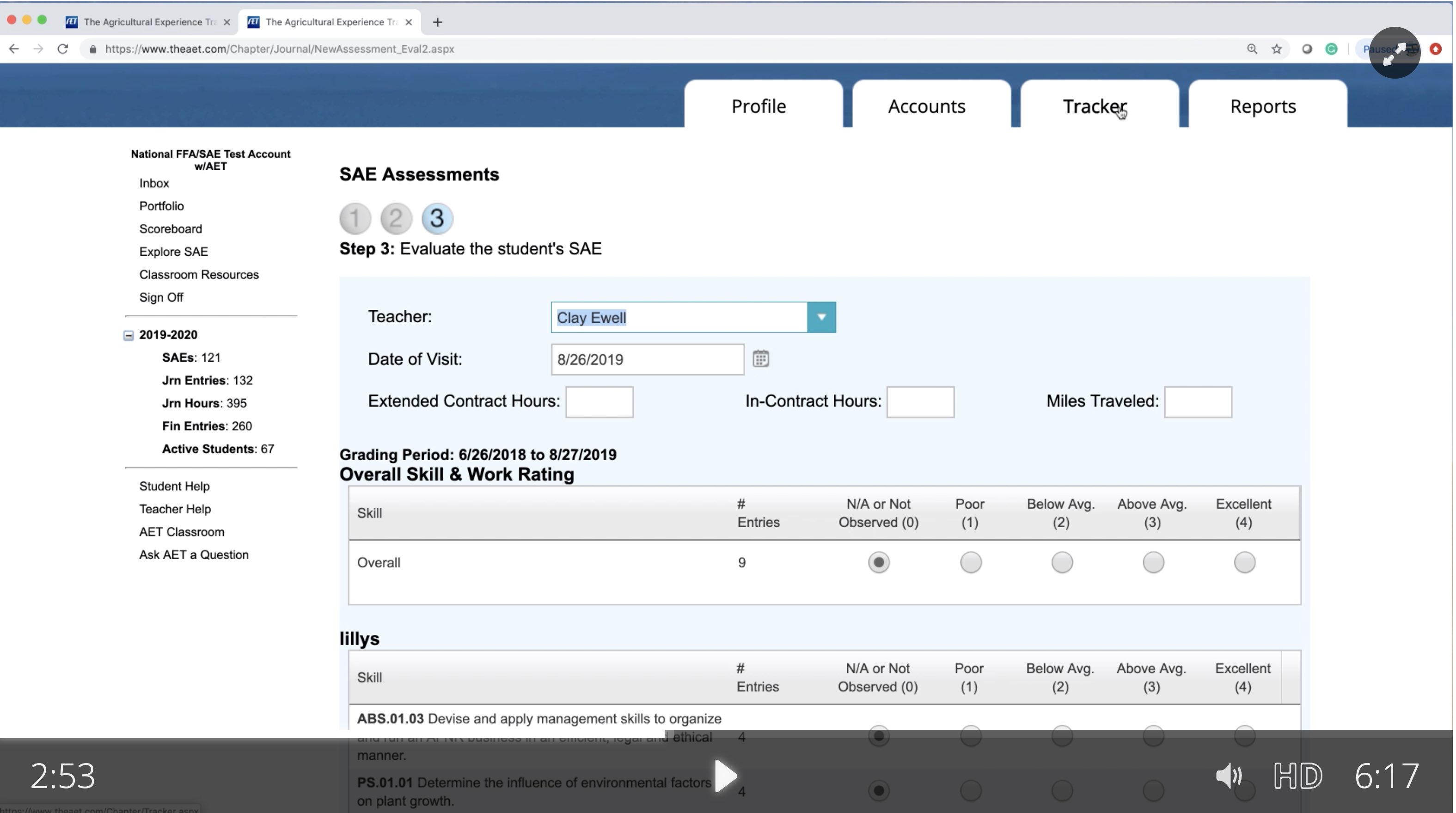Click the SAEs: 121 statistic

[x=191, y=358]
